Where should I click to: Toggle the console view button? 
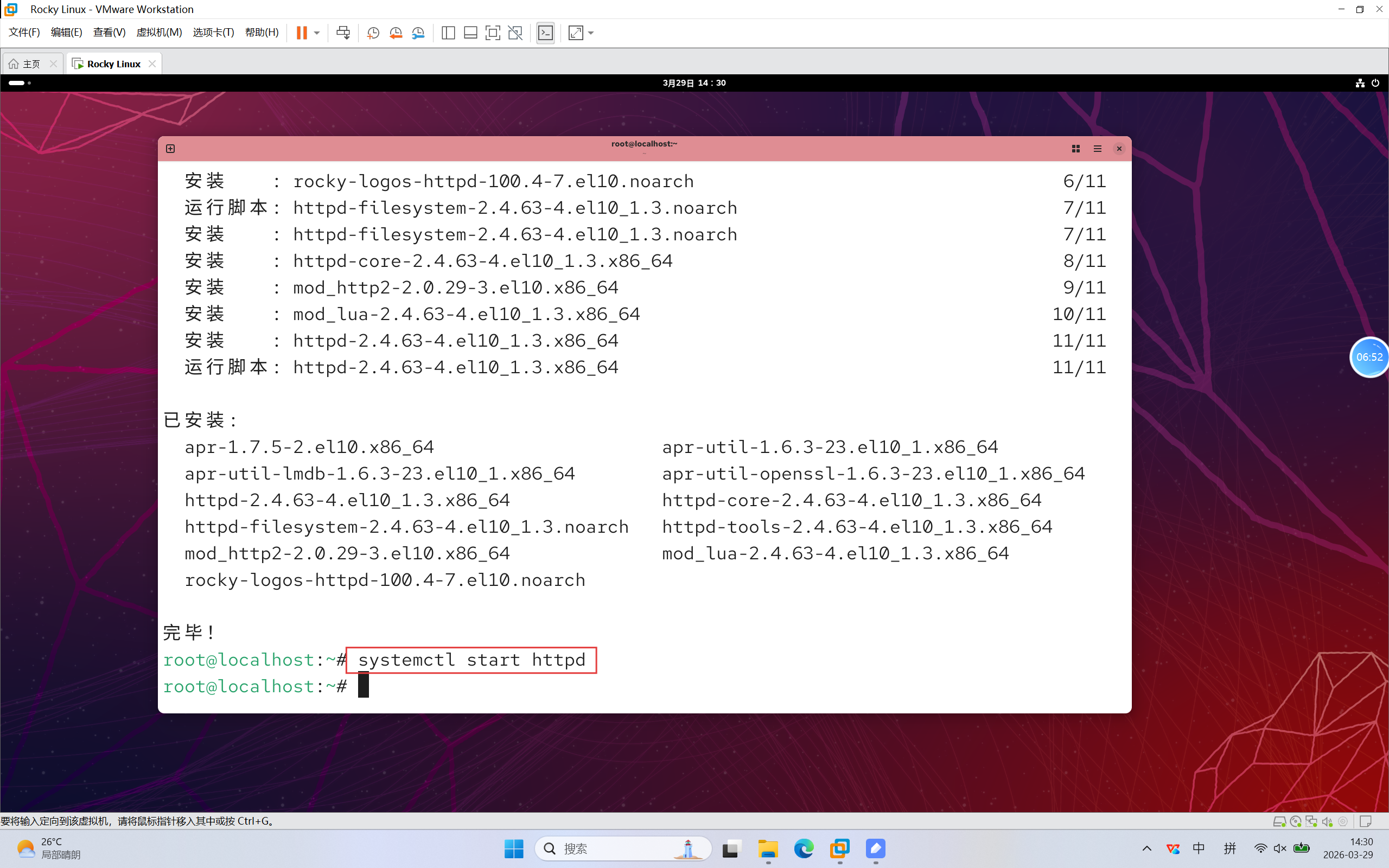coord(545,33)
